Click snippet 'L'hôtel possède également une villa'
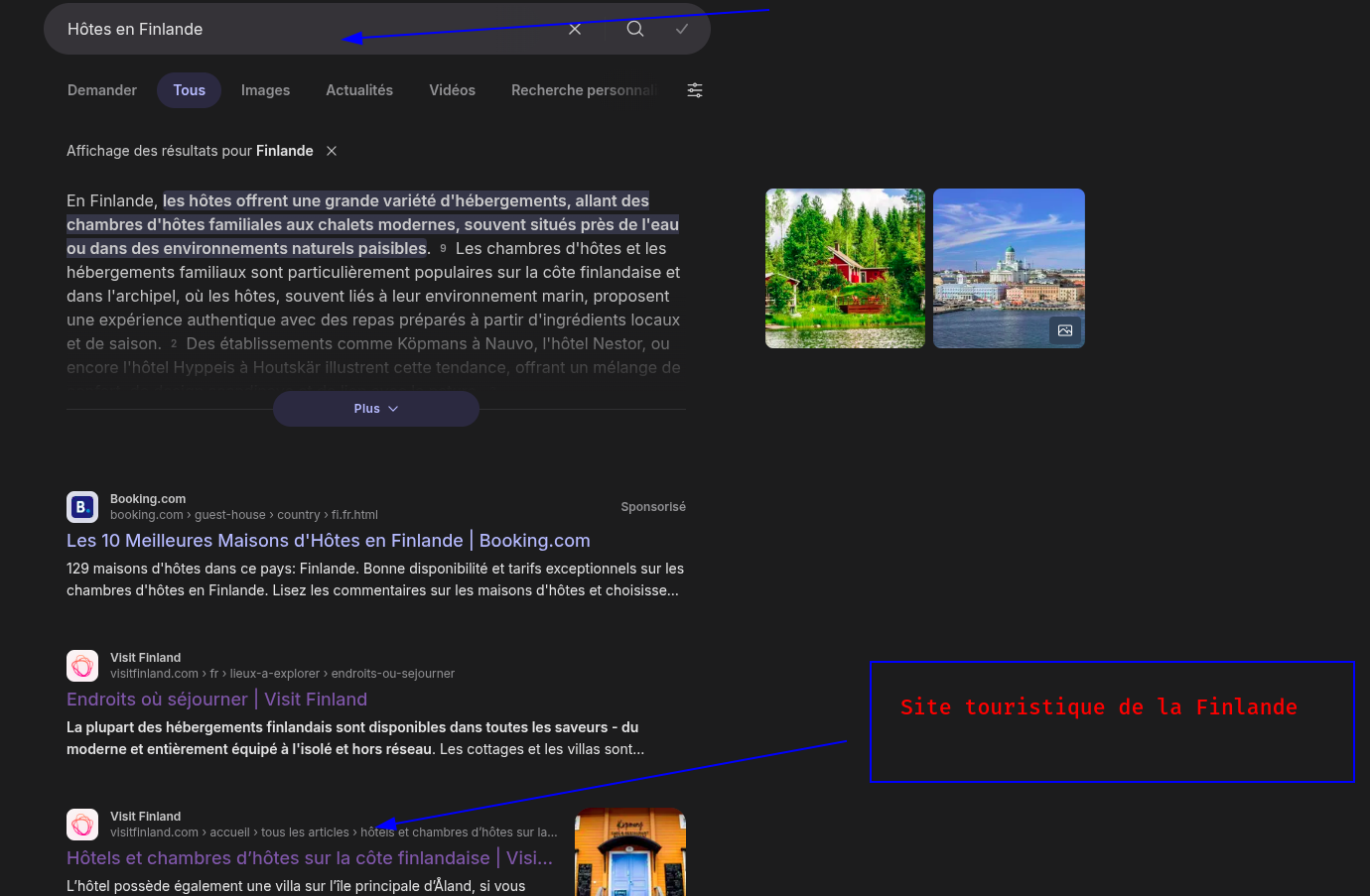Screen dimensions: 1370x896 tap(296, 886)
